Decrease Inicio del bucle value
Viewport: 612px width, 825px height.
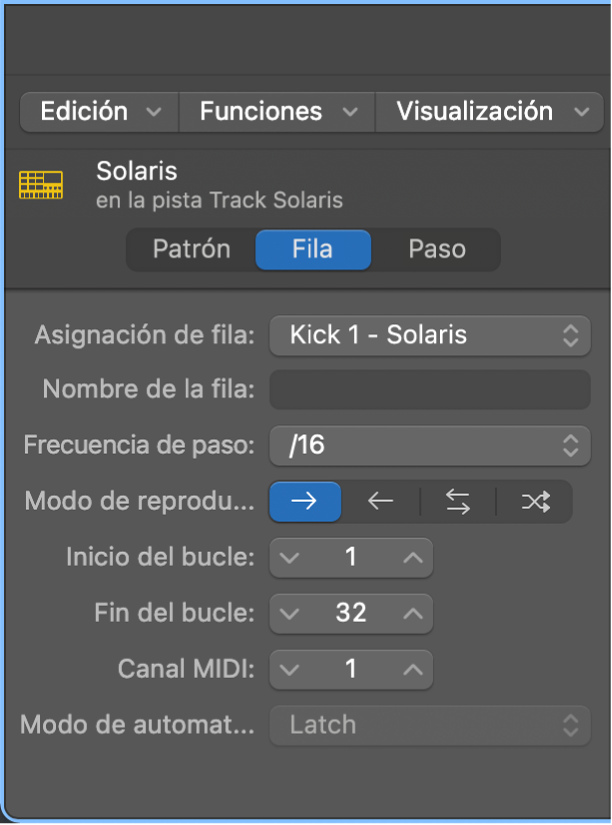pyautogui.click(x=290, y=558)
